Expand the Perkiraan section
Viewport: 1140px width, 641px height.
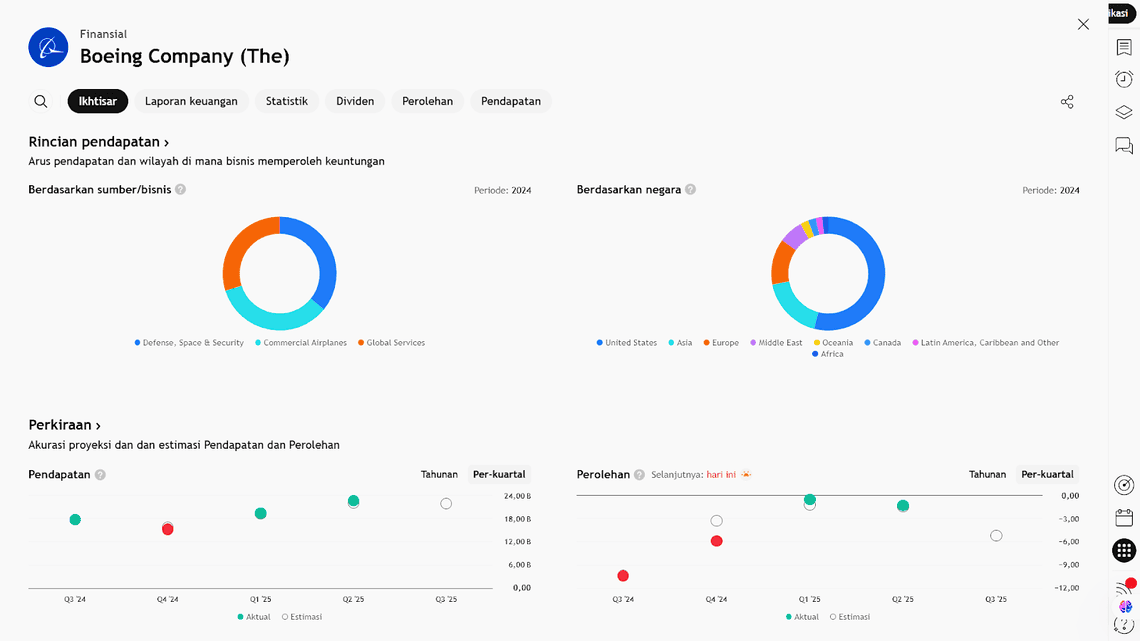click(64, 425)
